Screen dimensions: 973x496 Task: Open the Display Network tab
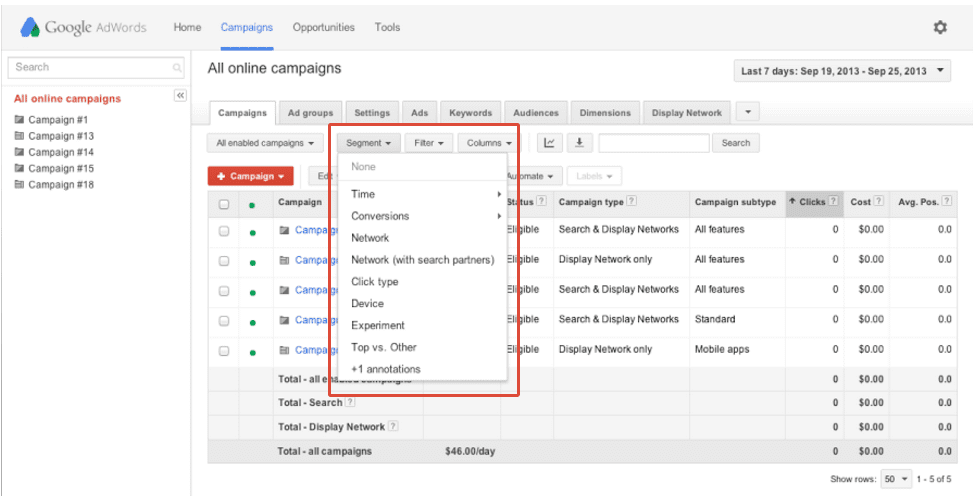click(x=687, y=113)
